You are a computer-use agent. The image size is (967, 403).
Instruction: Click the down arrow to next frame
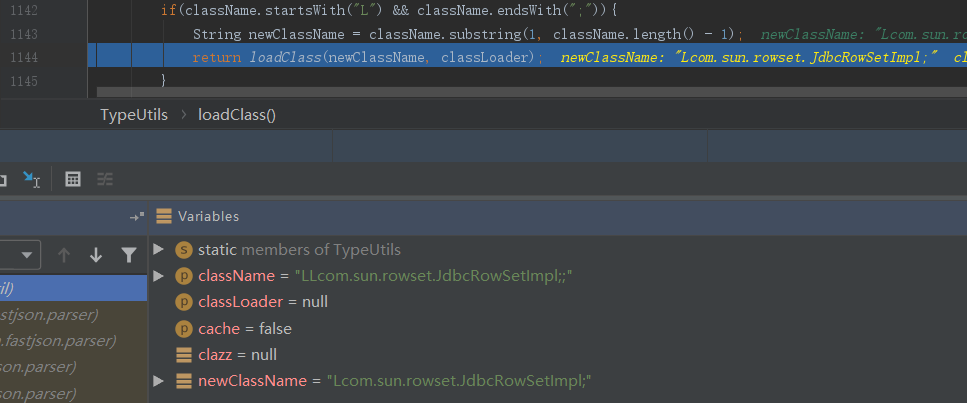click(96, 255)
